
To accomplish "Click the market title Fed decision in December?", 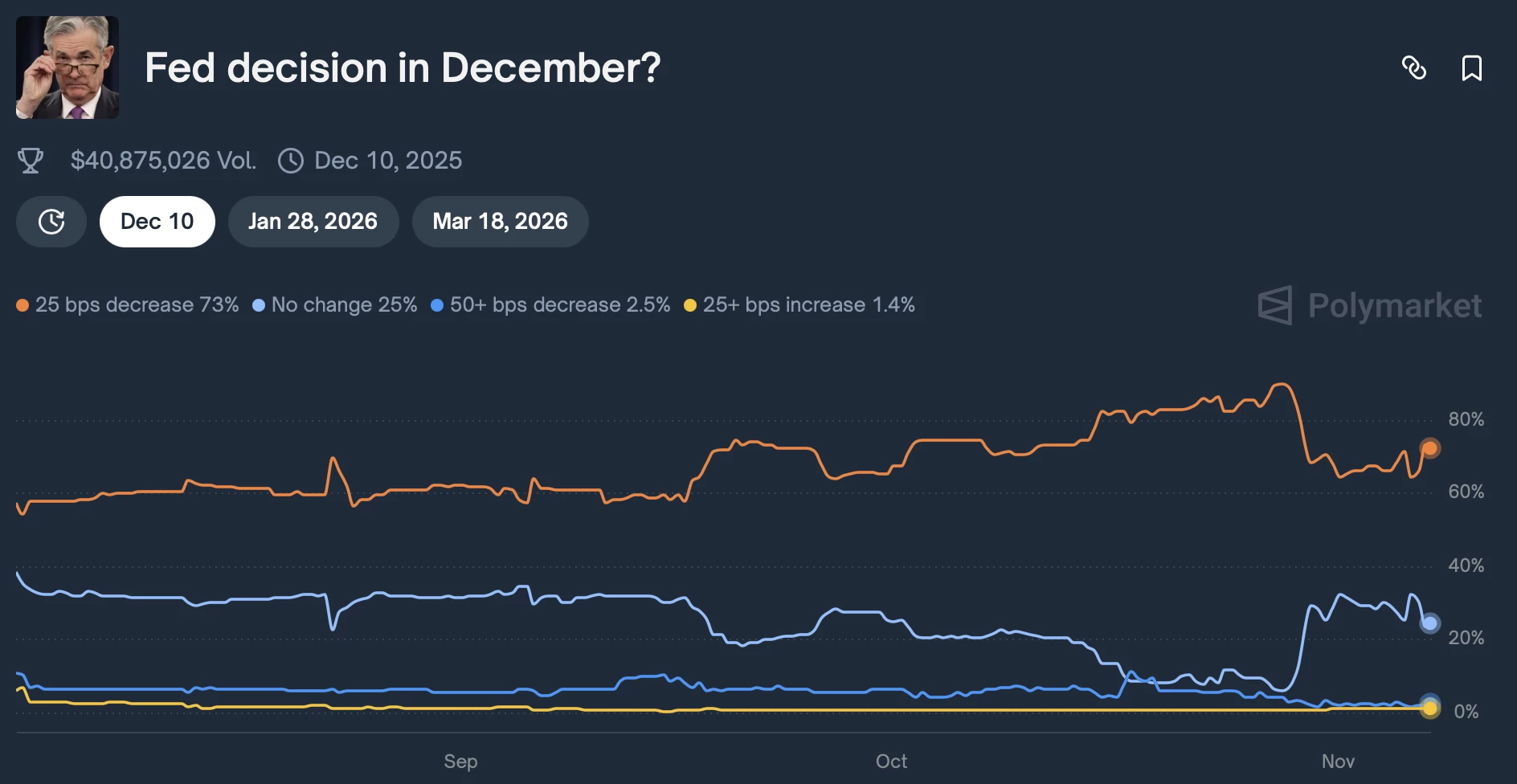I will click(403, 69).
